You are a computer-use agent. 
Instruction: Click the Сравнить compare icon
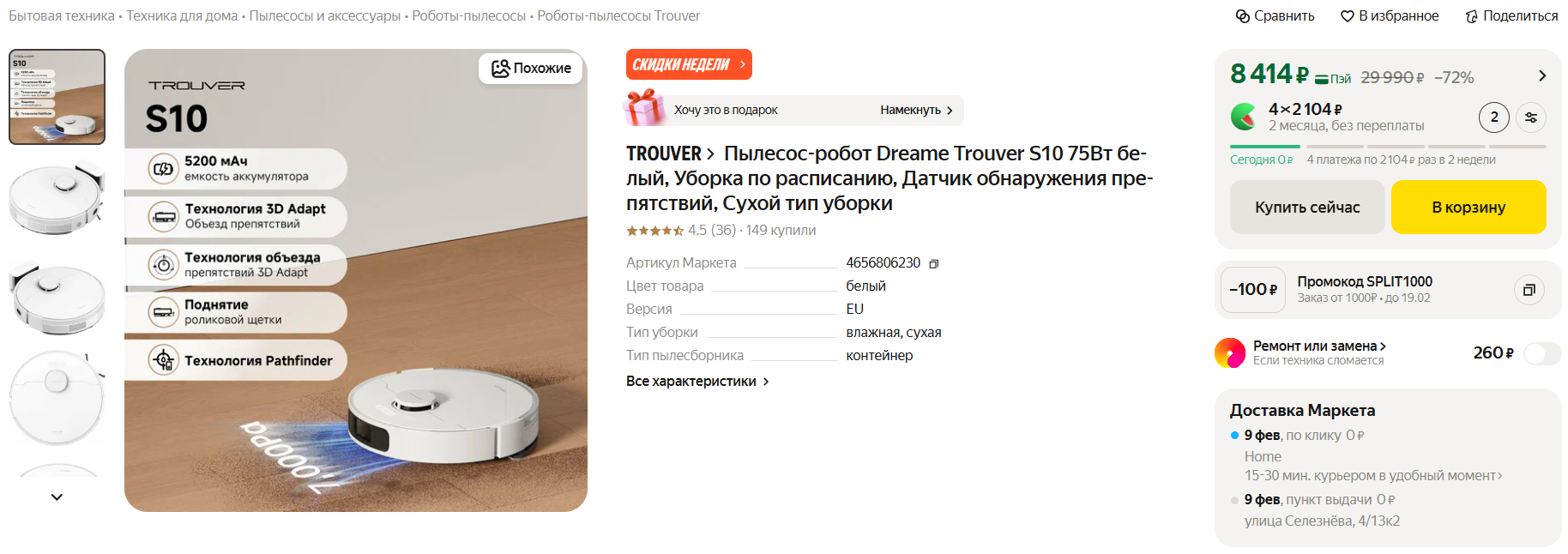pyautogui.click(x=1242, y=16)
